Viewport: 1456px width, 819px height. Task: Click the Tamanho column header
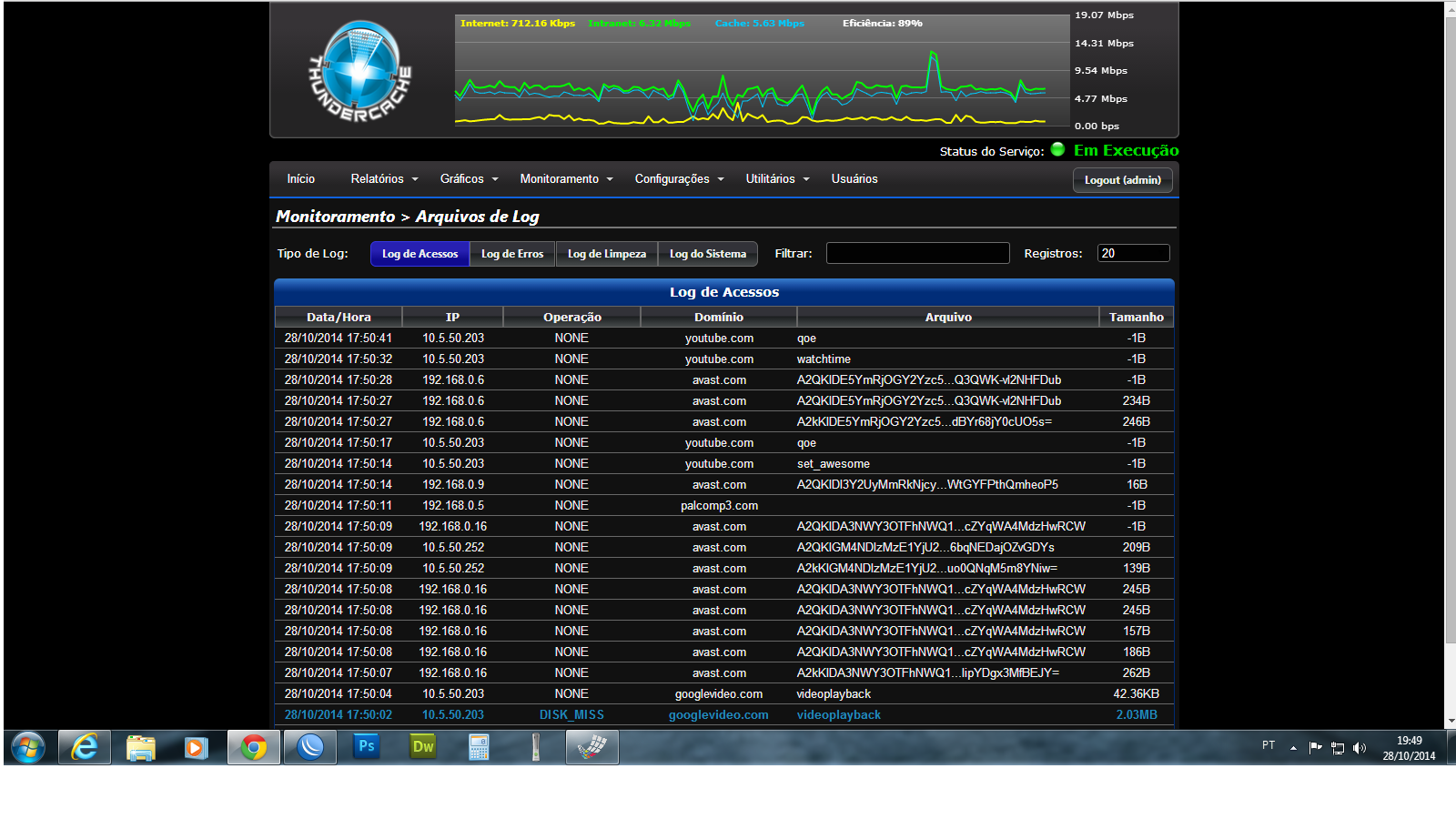pos(1137,317)
